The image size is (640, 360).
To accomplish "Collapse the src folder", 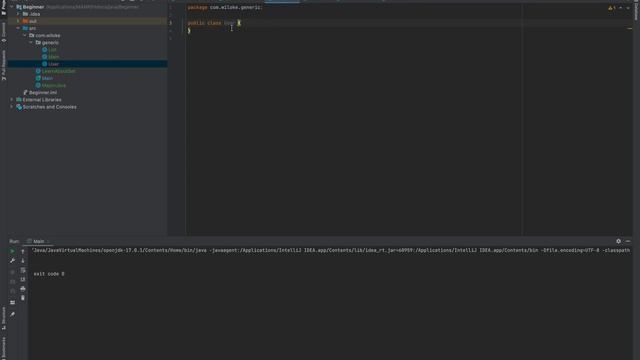I will click(x=18, y=28).
